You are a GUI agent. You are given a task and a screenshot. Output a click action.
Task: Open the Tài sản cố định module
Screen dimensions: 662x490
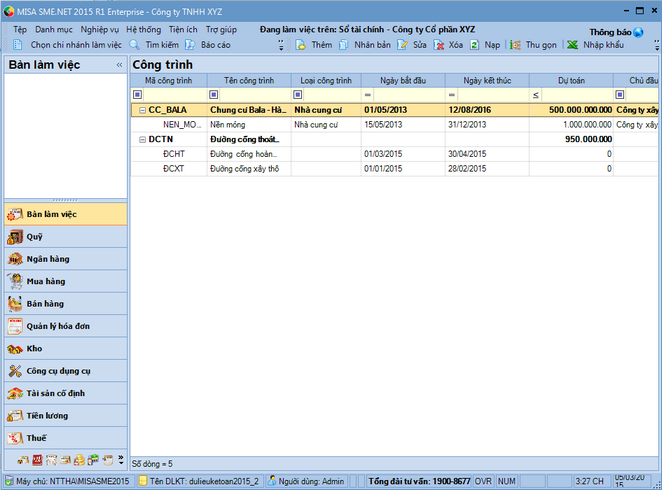point(66,393)
